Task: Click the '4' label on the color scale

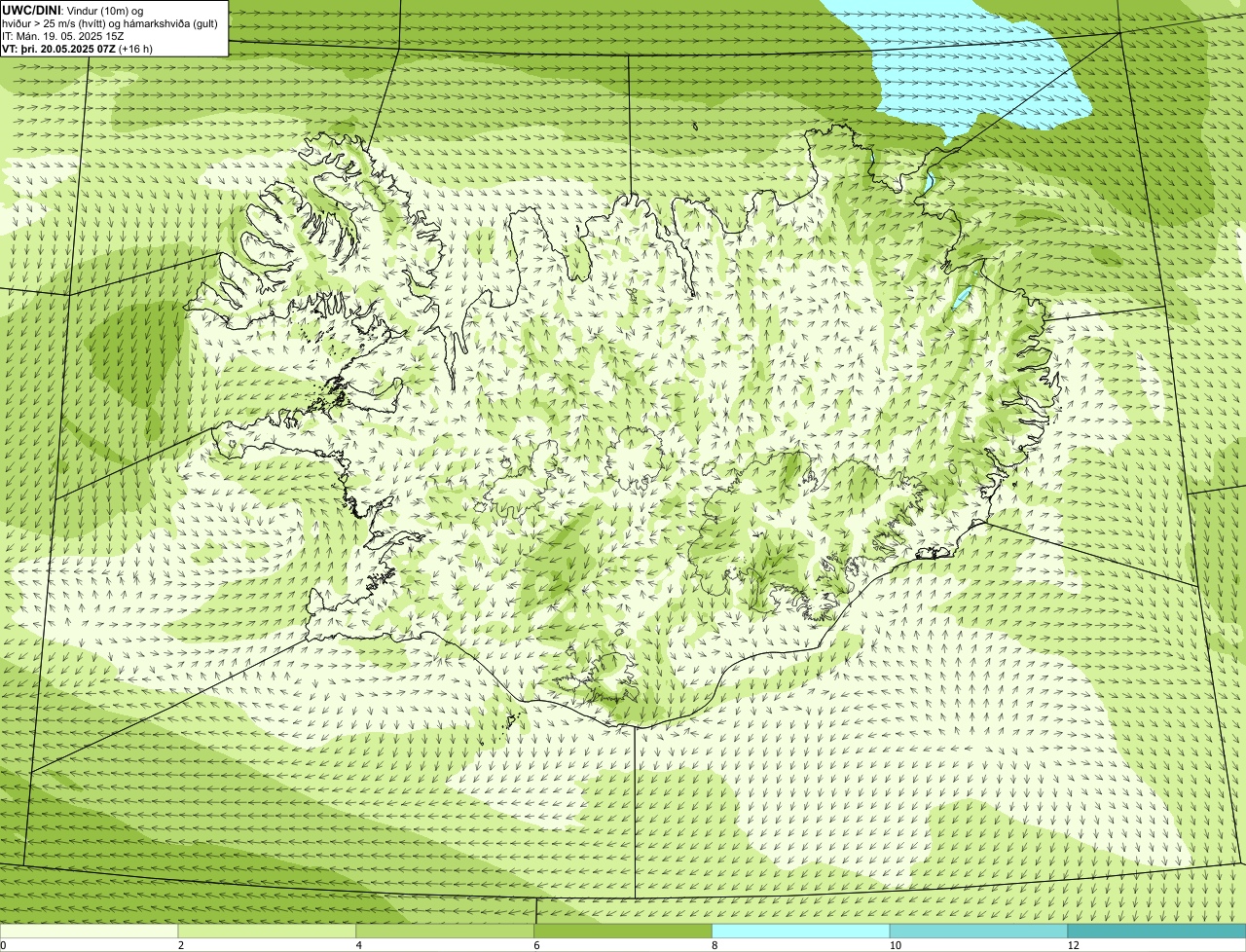Action: [359, 945]
